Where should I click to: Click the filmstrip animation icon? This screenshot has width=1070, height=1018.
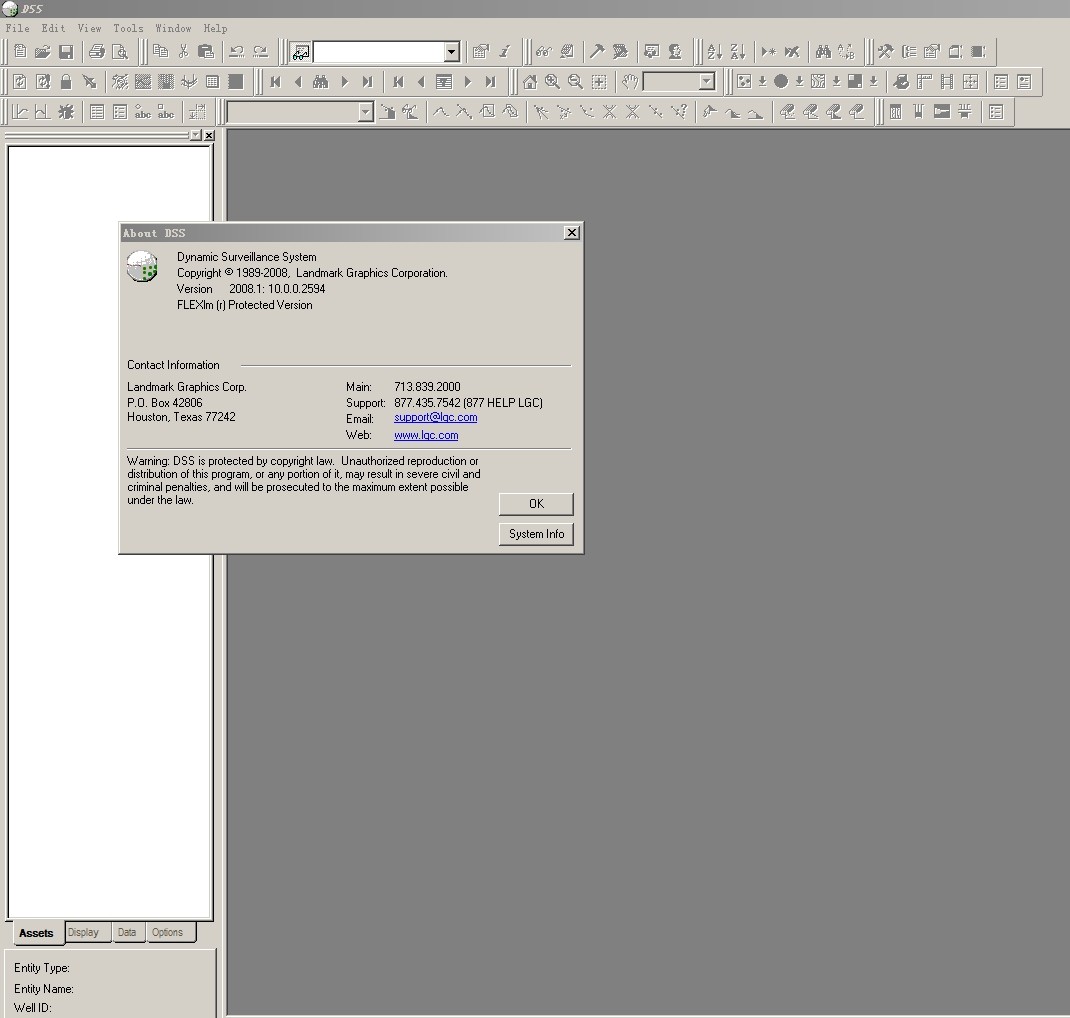tap(946, 82)
